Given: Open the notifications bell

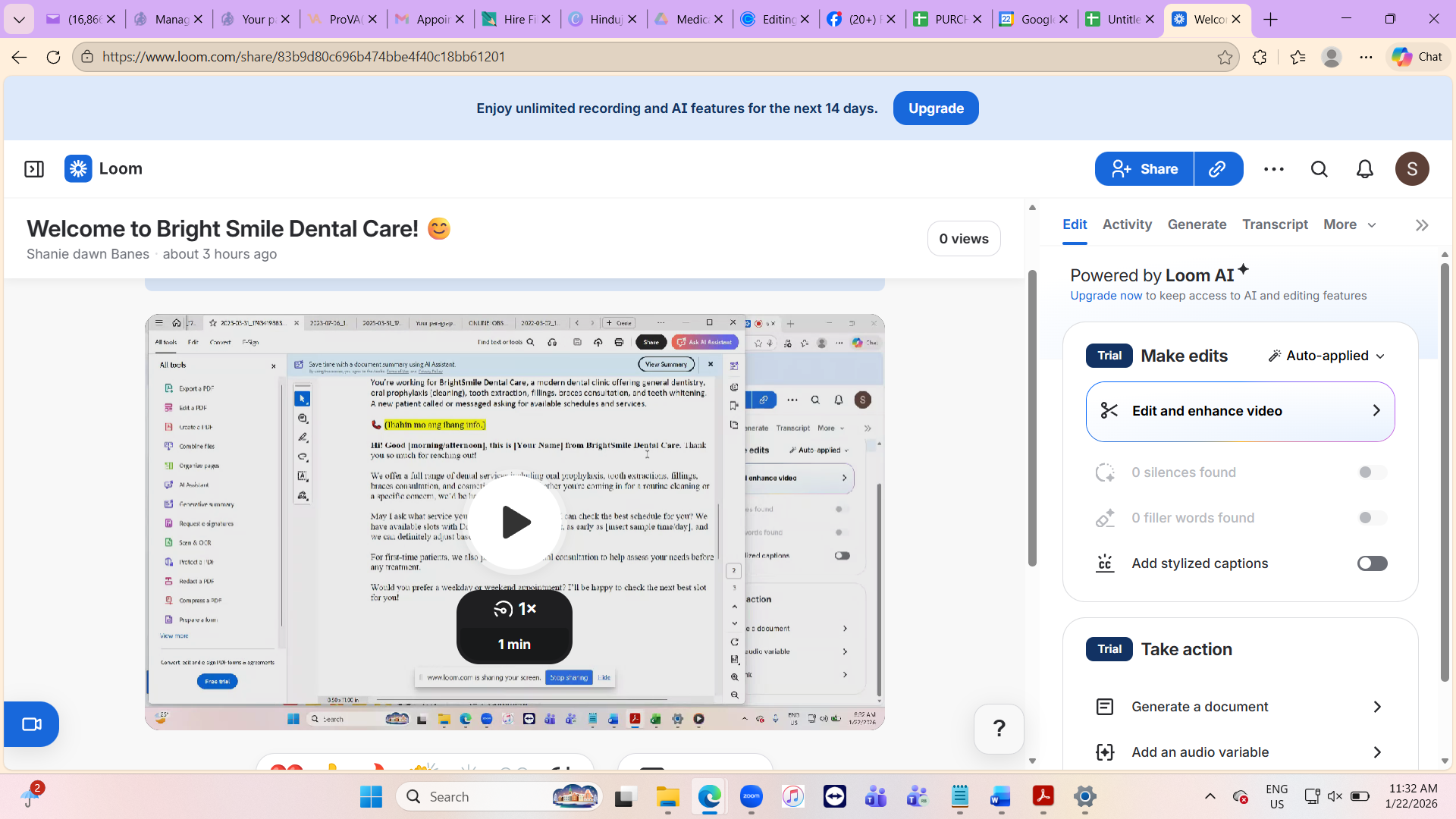Looking at the screenshot, I should point(1365,169).
